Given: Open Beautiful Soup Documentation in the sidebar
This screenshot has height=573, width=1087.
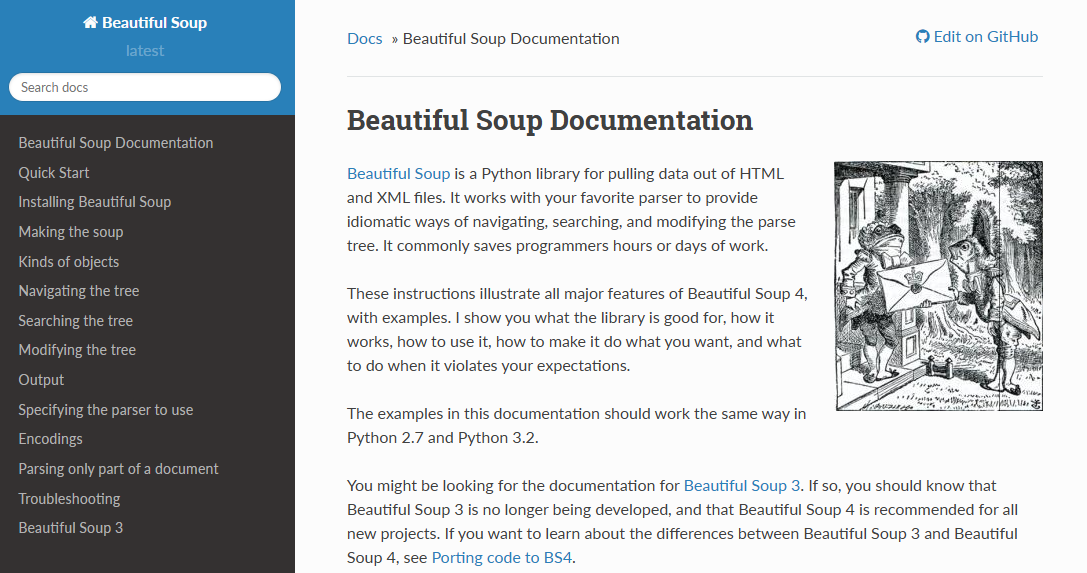Looking at the screenshot, I should [116, 143].
